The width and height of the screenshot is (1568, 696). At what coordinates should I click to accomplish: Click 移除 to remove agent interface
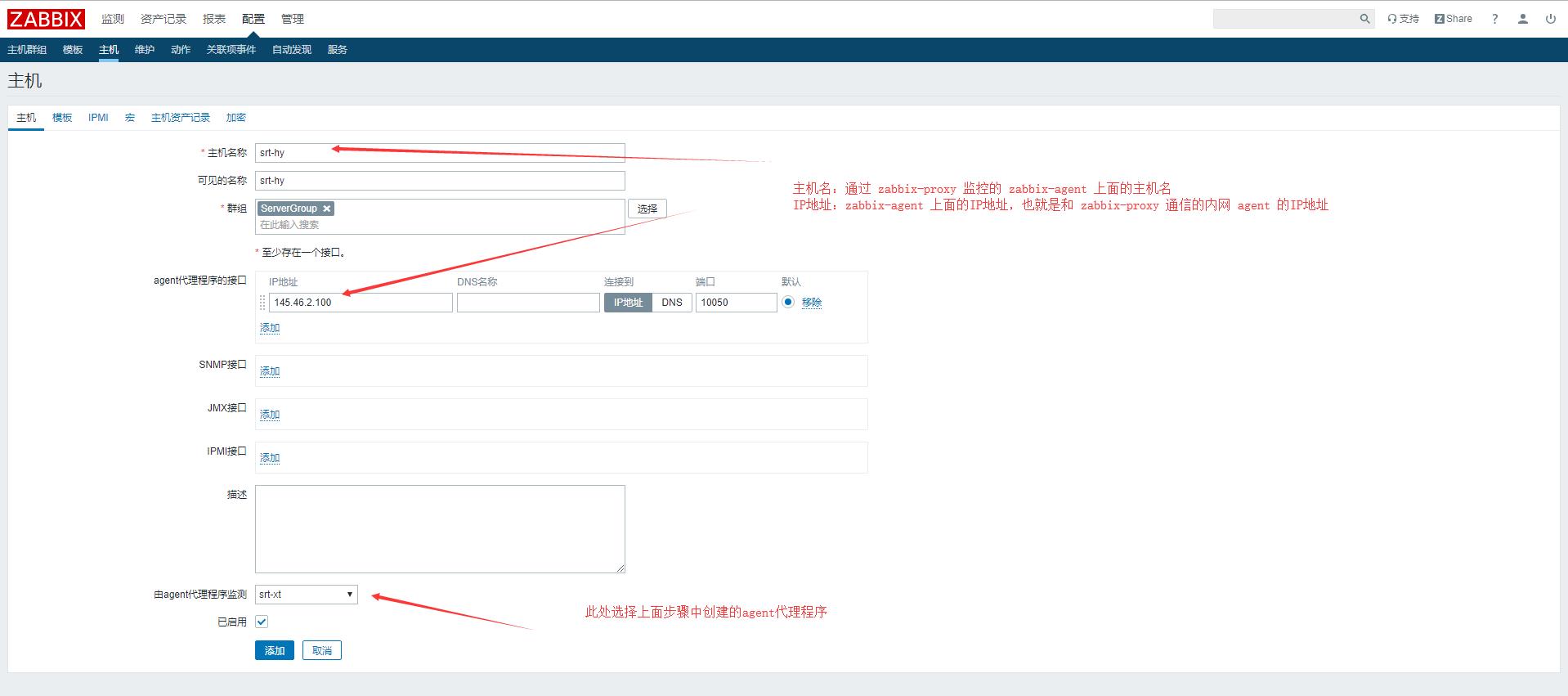coord(812,303)
